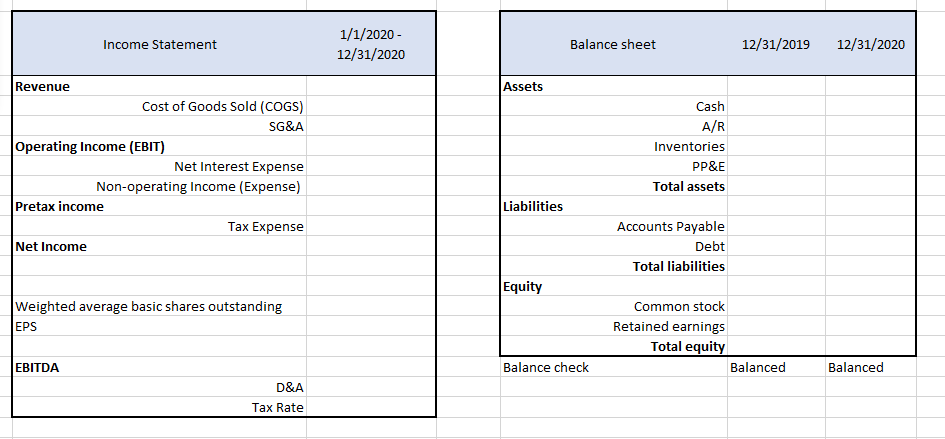Click the empty Revenue value cell

click(x=371, y=86)
